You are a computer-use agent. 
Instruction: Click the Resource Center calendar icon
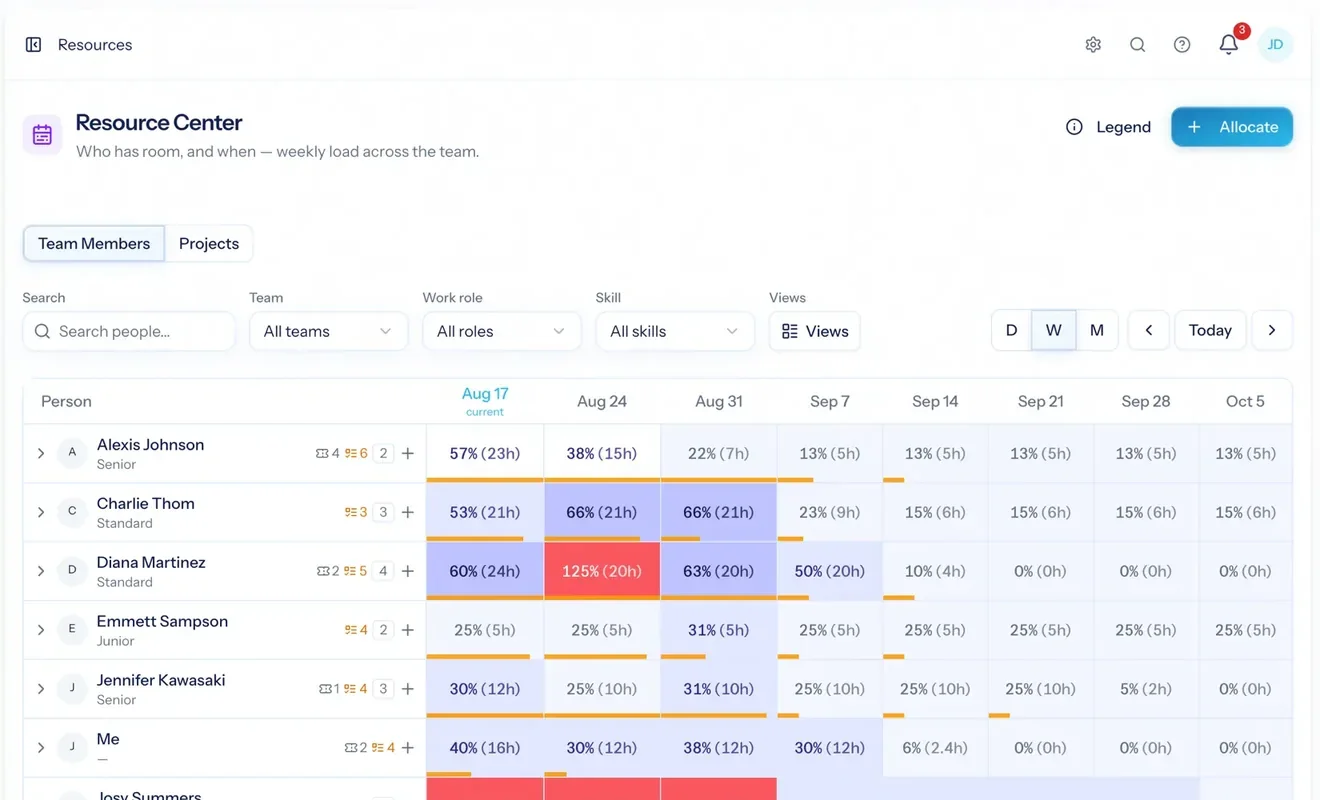click(x=42, y=135)
